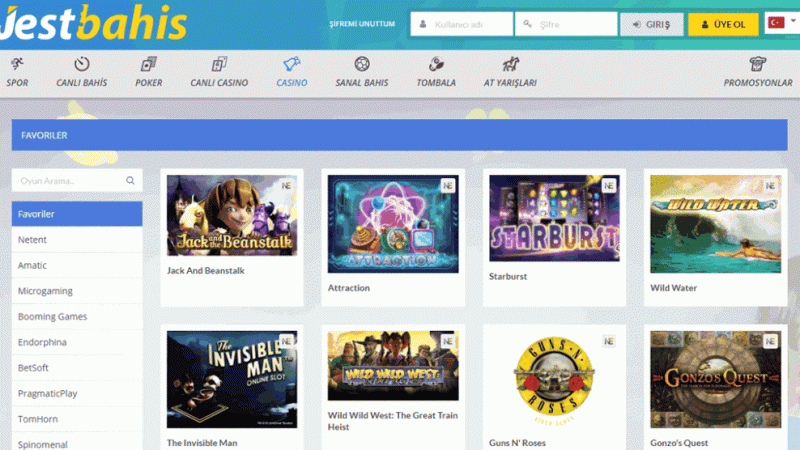Screen dimensions: 800x450
Task: Select Endorphina provider in sidebar
Action: 77,342
